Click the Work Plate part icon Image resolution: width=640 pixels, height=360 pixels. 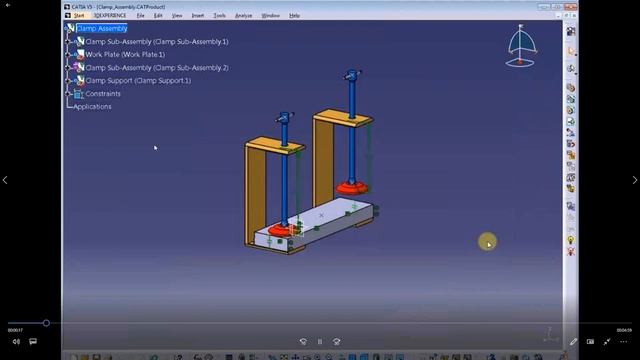79,54
